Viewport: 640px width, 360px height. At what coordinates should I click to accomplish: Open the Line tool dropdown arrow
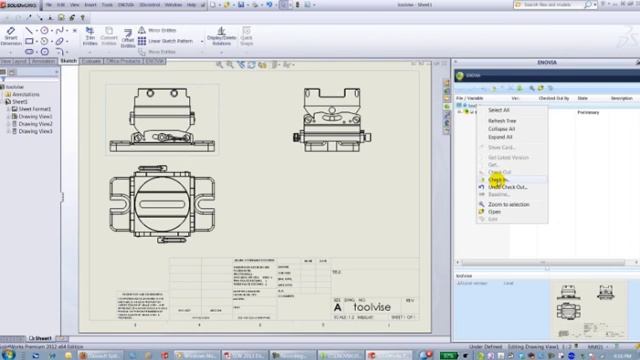(x=36, y=31)
